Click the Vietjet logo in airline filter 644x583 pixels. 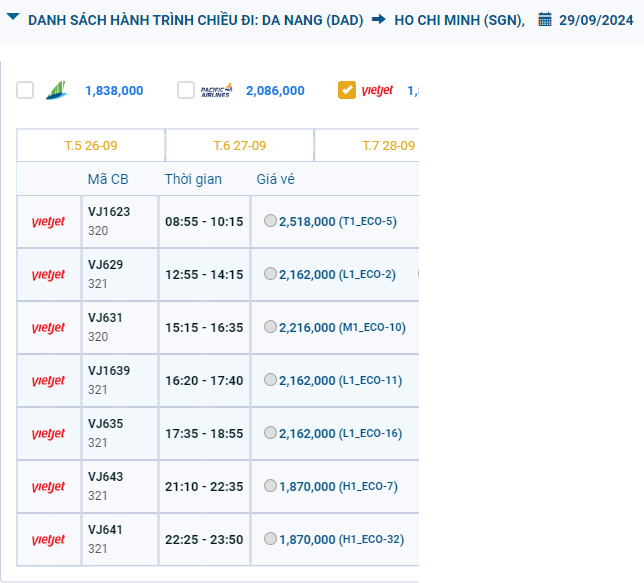tap(377, 90)
